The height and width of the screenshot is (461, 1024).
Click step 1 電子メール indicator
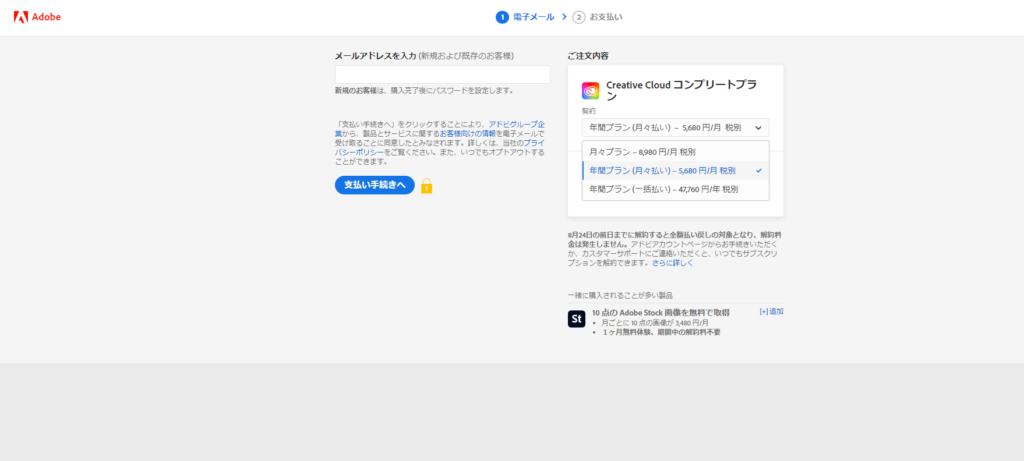point(526,17)
